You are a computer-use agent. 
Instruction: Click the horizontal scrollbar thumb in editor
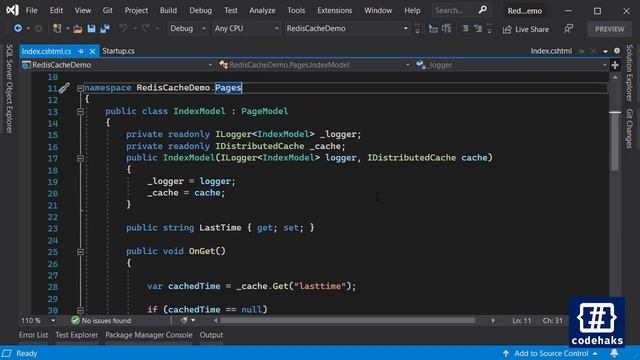tap(348, 320)
